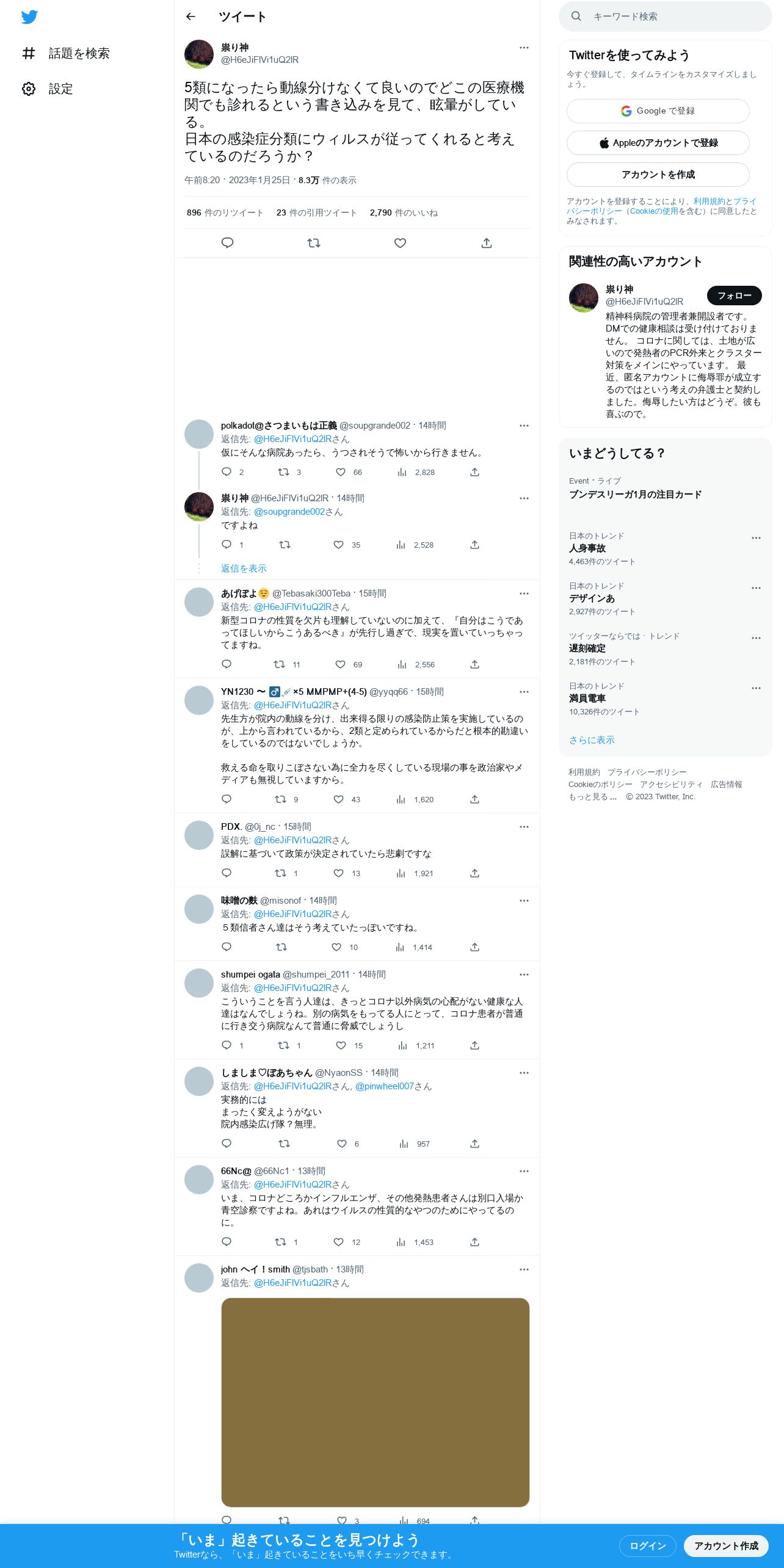
Task: Retweet the main tweet by 祟り神
Action: click(x=314, y=243)
